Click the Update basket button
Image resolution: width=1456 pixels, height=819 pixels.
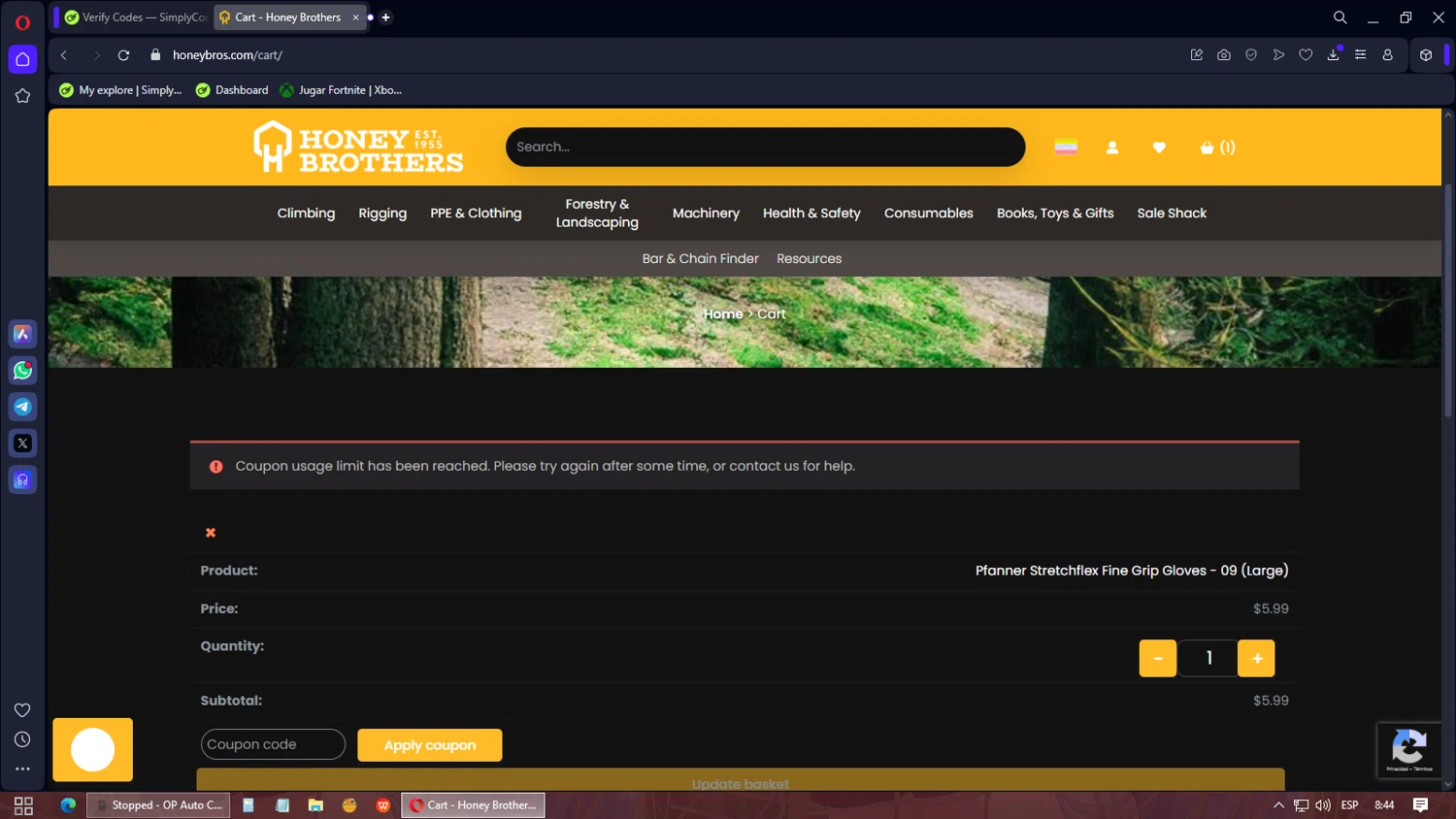point(741,781)
